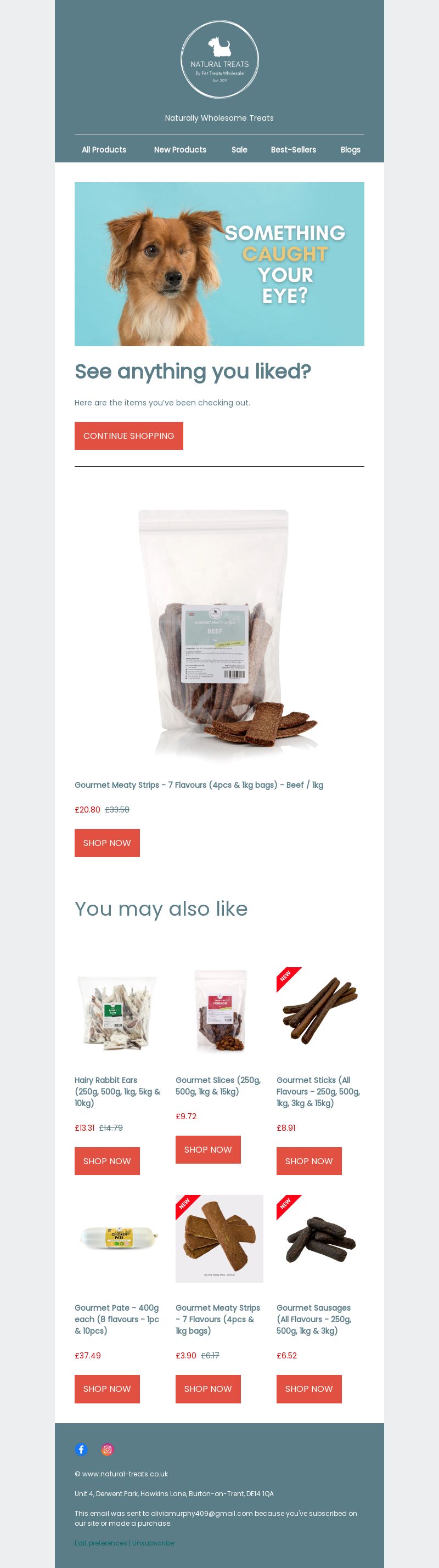
Task: Click the Natural Treats circular logo
Action: pyautogui.click(x=220, y=59)
